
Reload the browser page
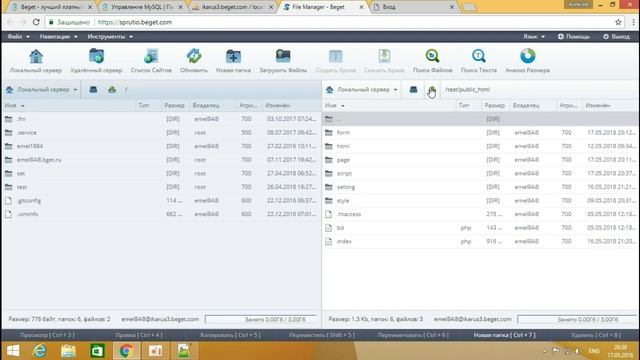[x=36, y=22]
